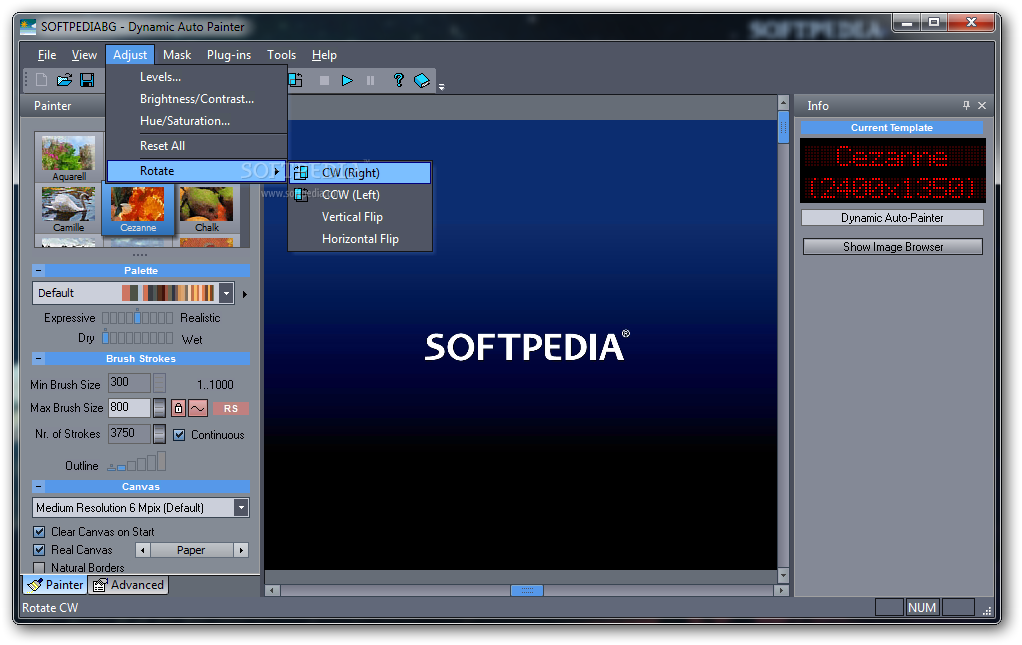This screenshot has width=1022, height=645.
Task: Open the Medium Resolution canvas dropdown
Action: pos(241,508)
